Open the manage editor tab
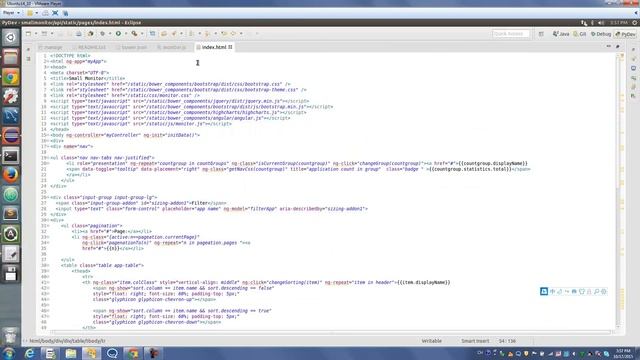Viewport: 640px width, 360px height. (x=51, y=47)
